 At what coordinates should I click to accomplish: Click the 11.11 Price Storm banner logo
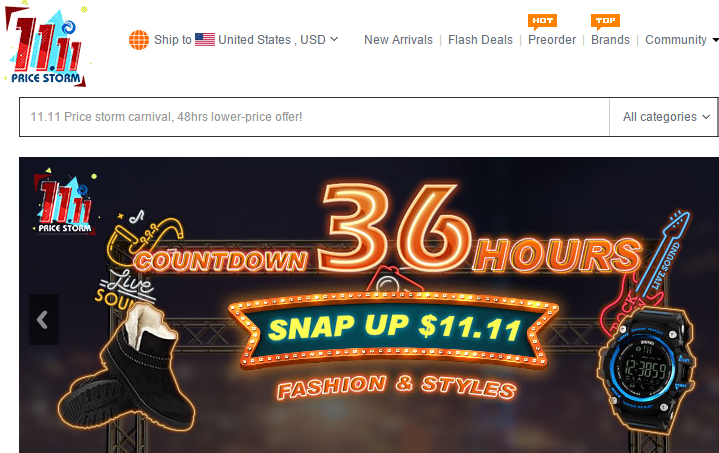[64, 202]
